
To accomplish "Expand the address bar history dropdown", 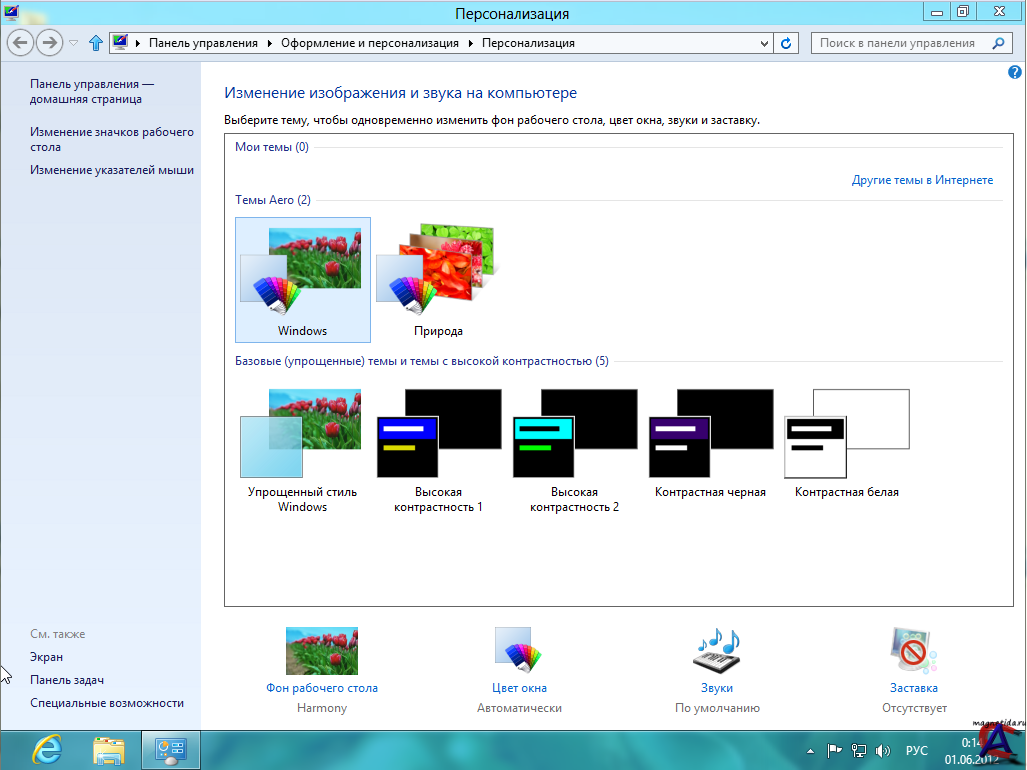I will click(x=764, y=44).
